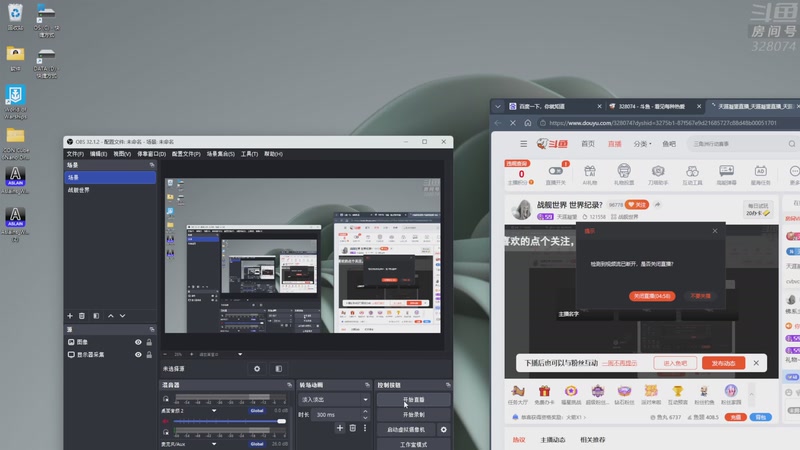800x450 pixels.
Task: Collapse the activity icon row chevron
Action: click(x=751, y=394)
